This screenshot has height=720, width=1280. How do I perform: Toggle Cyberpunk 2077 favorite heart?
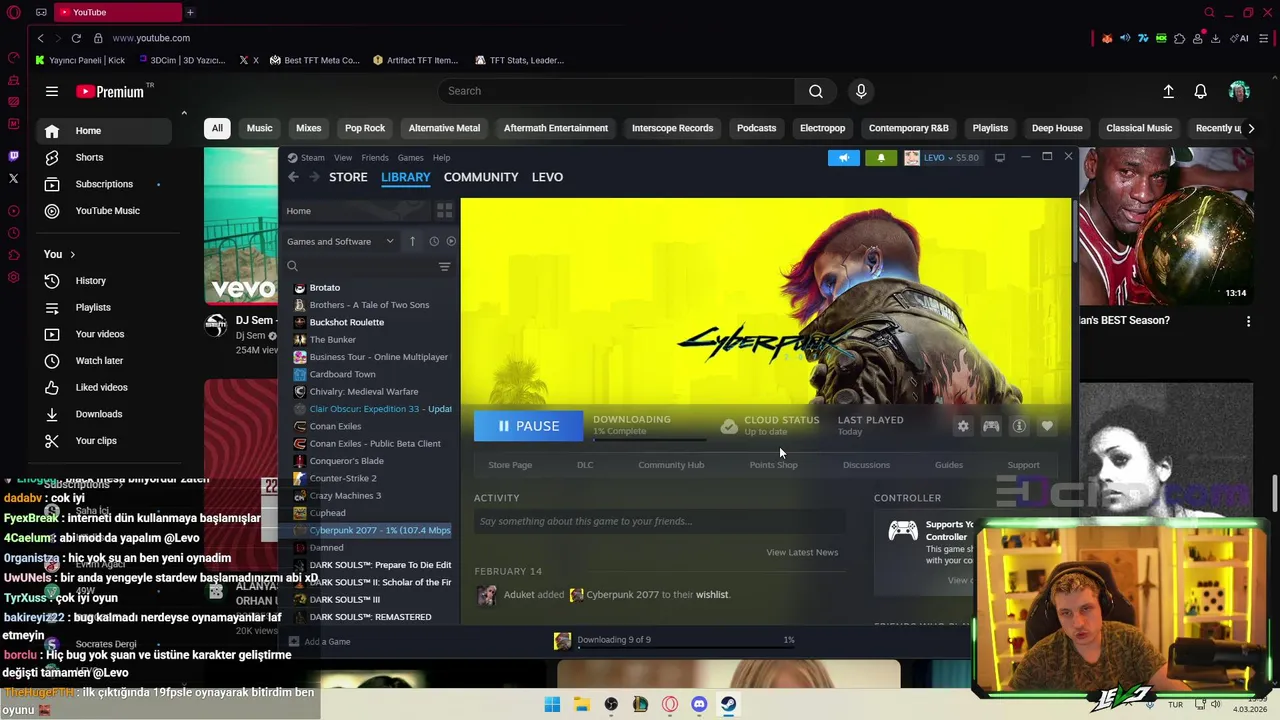(x=1047, y=426)
